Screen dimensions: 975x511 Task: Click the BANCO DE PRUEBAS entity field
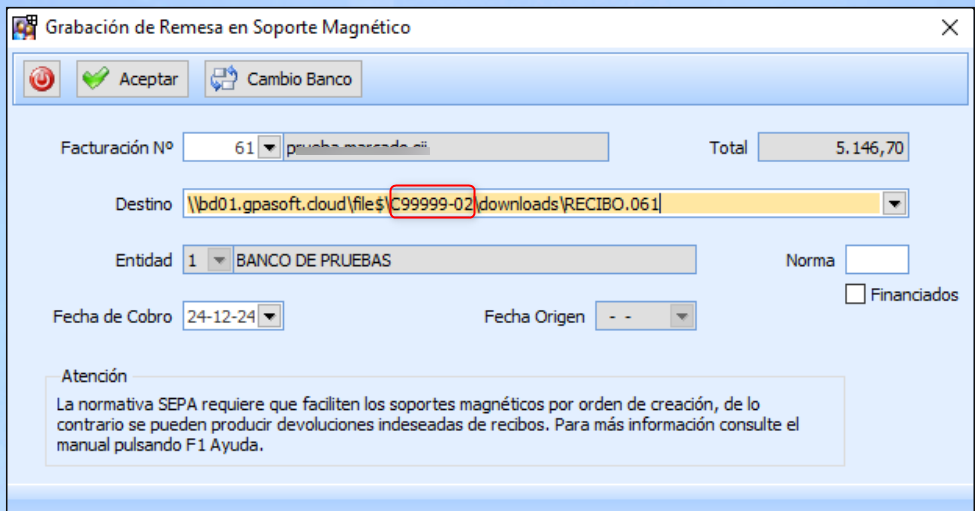[x=462, y=261]
